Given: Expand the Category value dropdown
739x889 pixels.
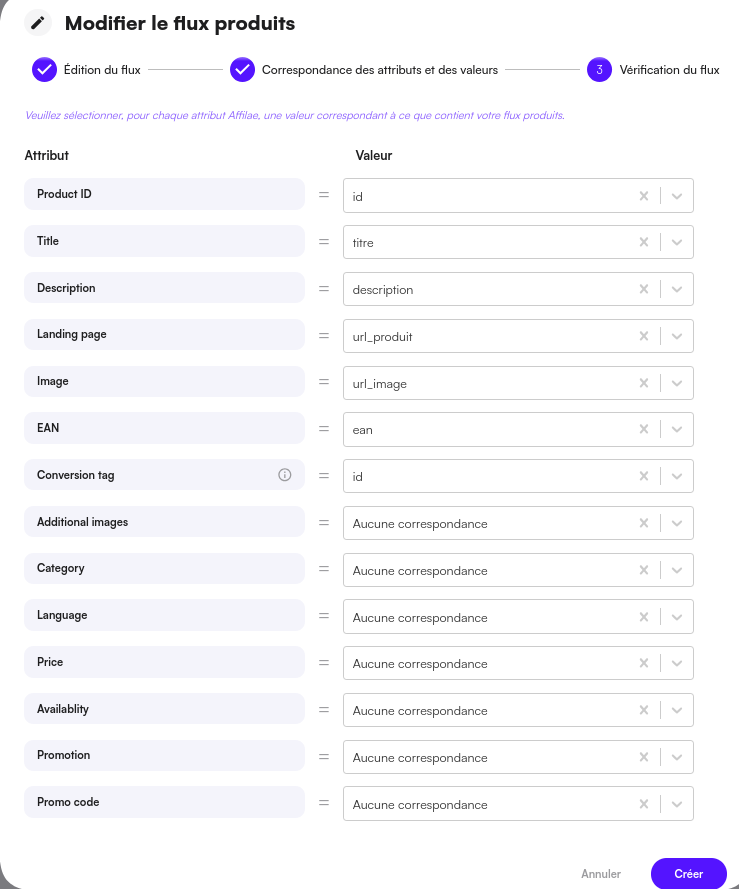Looking at the screenshot, I should pos(677,570).
